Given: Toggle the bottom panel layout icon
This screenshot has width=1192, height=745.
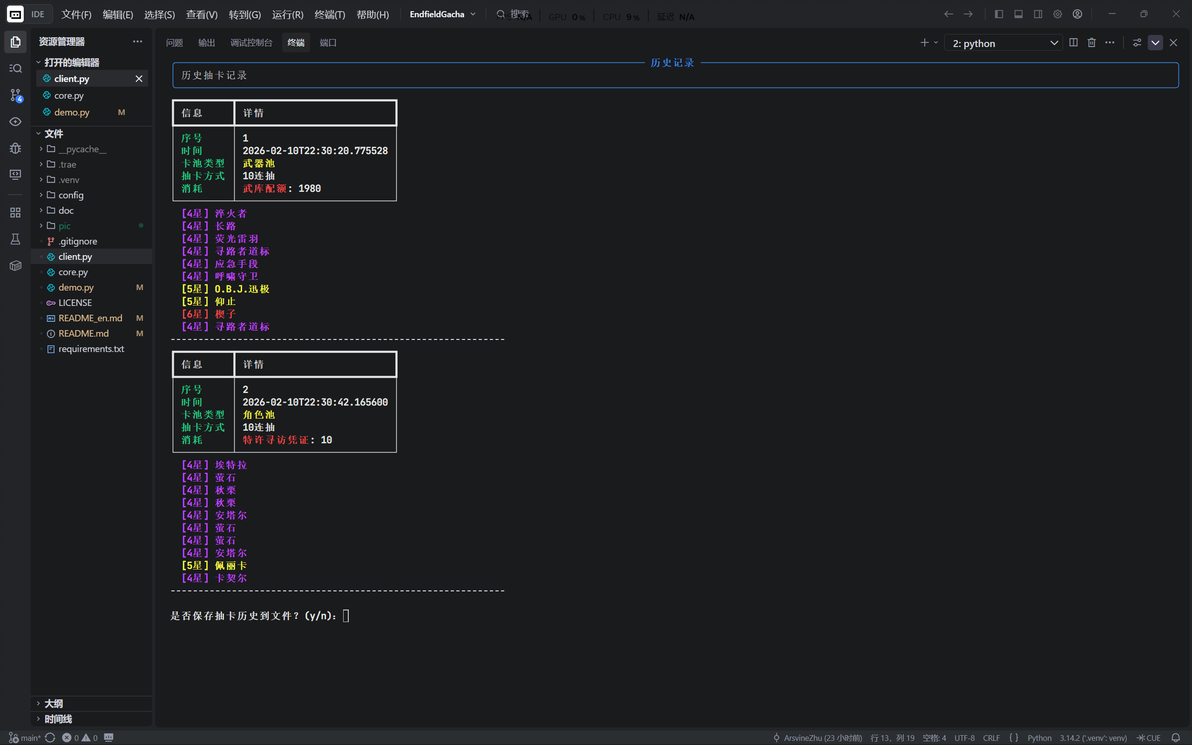Looking at the screenshot, I should pos(1018,14).
